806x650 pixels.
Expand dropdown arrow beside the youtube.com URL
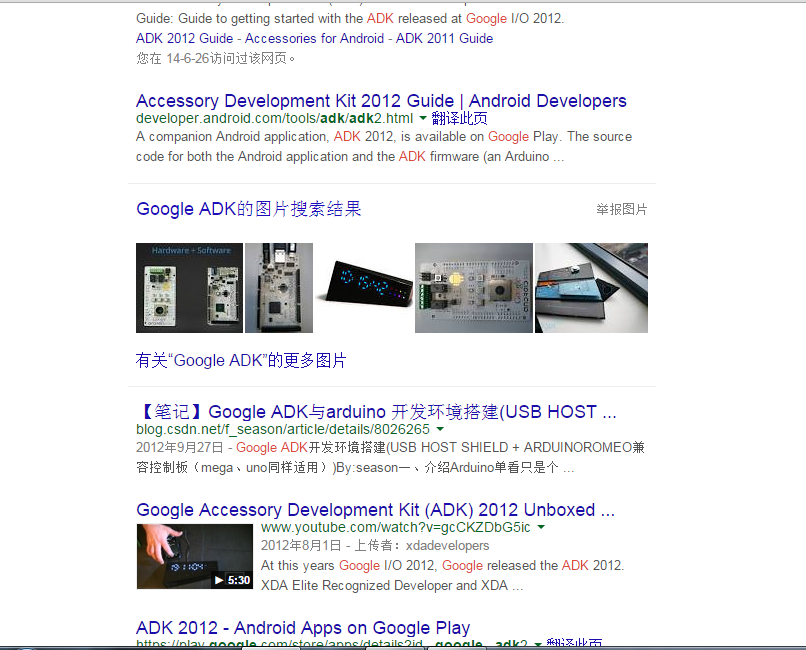coord(541,527)
